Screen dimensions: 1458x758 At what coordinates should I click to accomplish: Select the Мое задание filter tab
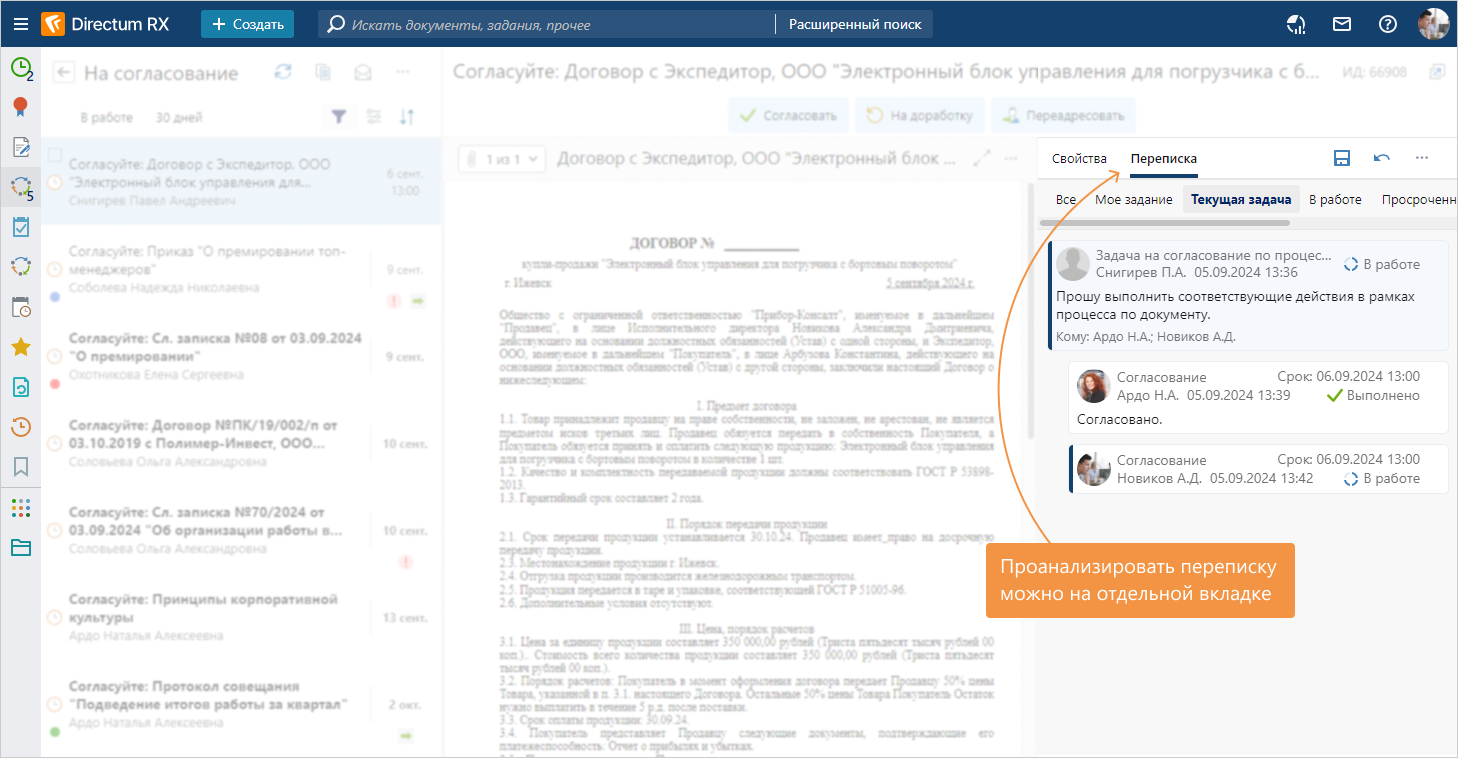click(x=1133, y=199)
